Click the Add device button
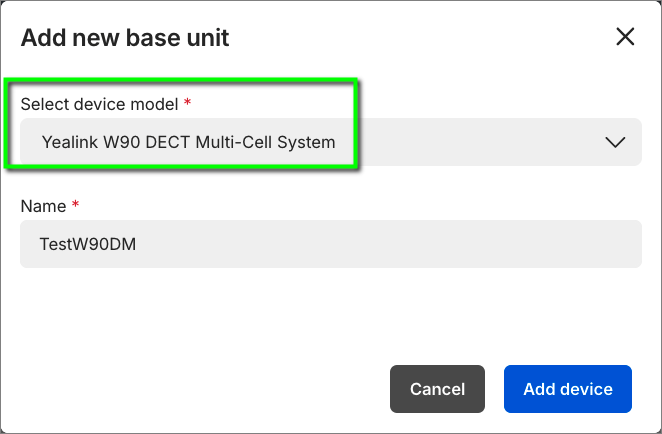This screenshot has width=662, height=434. point(568,389)
